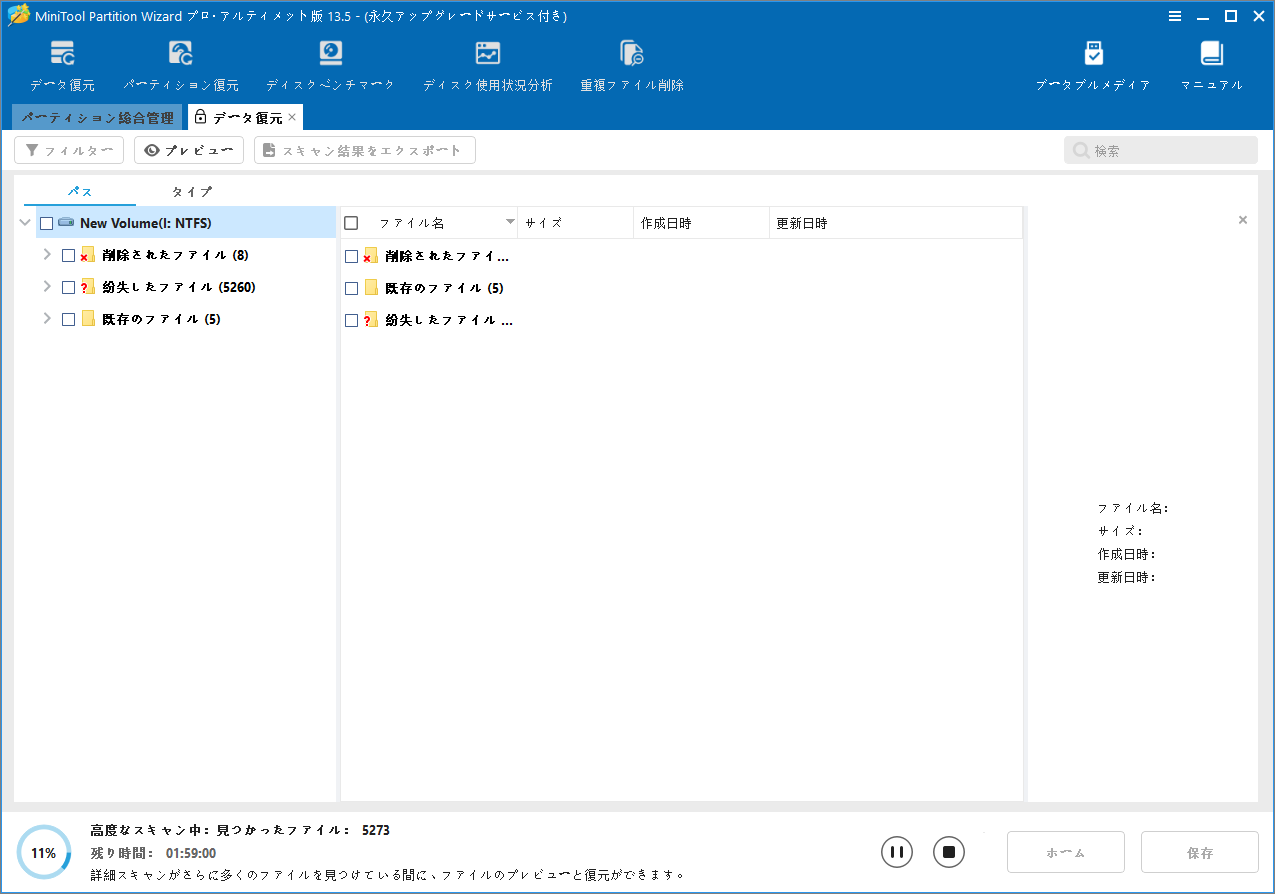Screen dimensions: 1275x894
Task: Select the 削除されたファイル checkbox
Action: [x=67, y=255]
